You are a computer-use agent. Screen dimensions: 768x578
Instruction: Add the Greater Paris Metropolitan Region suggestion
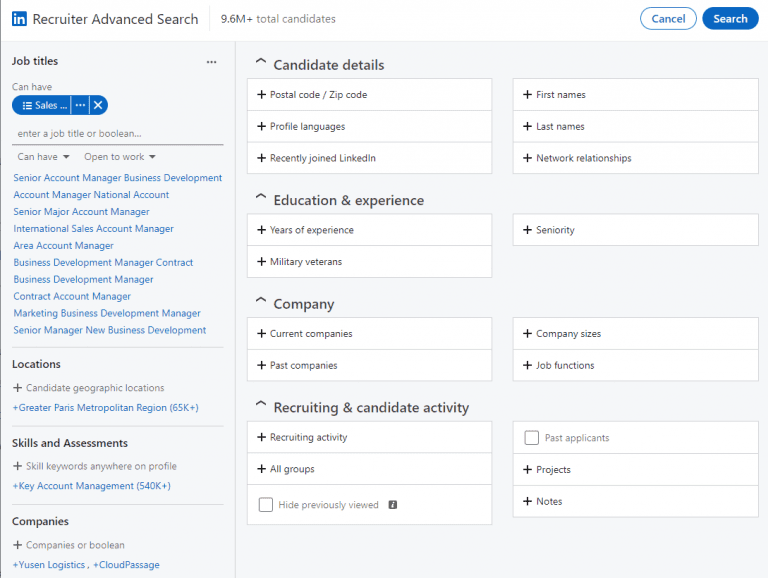coord(105,408)
